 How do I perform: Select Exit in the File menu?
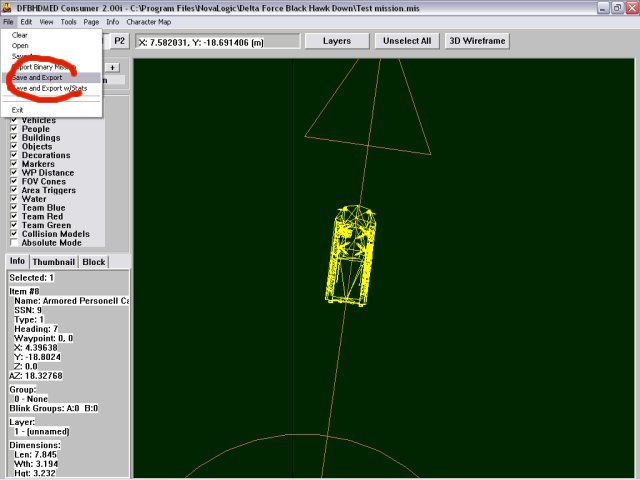tap(18, 109)
